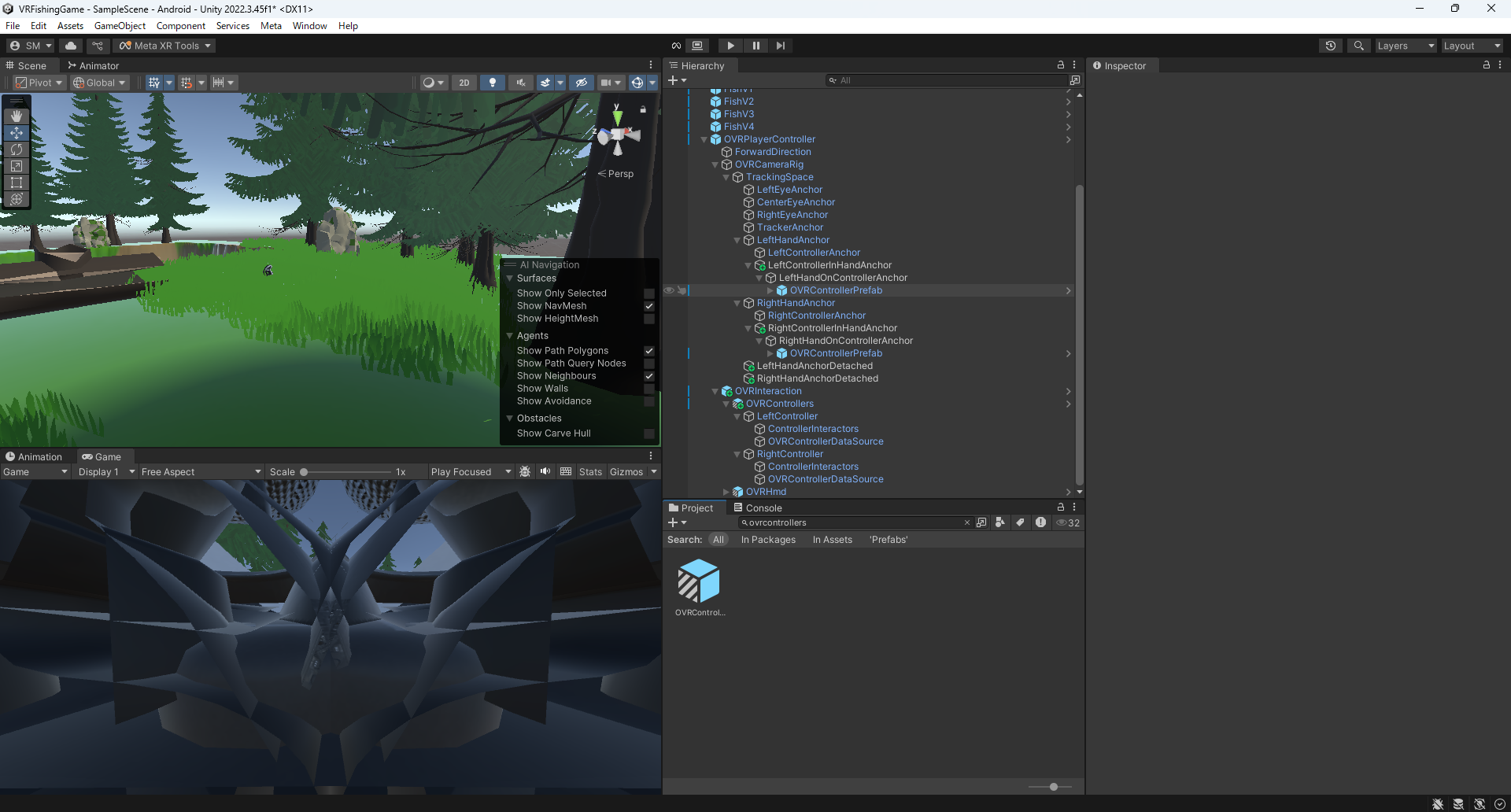Open the Undo History icon

click(x=1330, y=46)
